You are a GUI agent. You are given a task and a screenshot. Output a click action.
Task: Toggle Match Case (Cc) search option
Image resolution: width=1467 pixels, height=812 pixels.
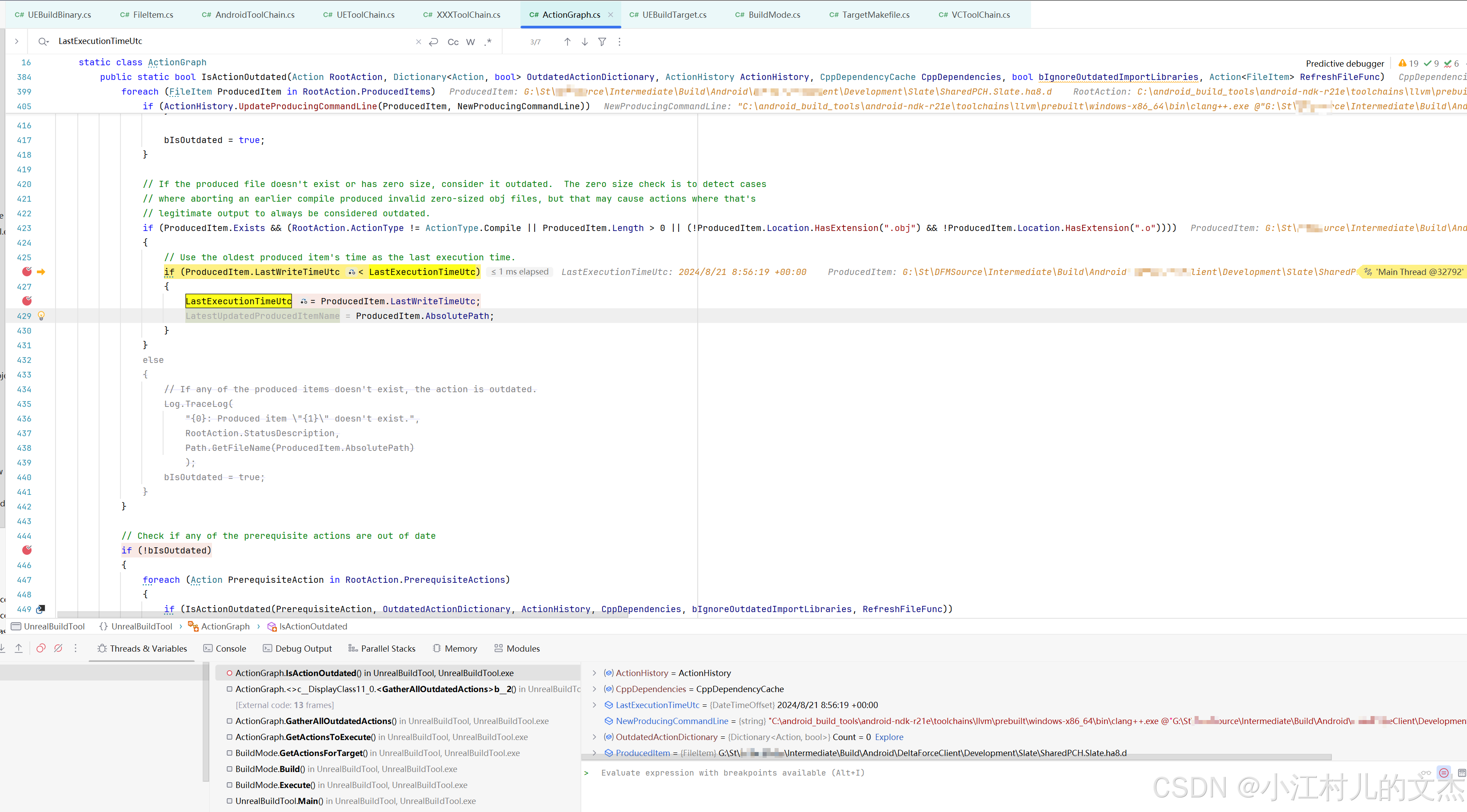tap(453, 42)
